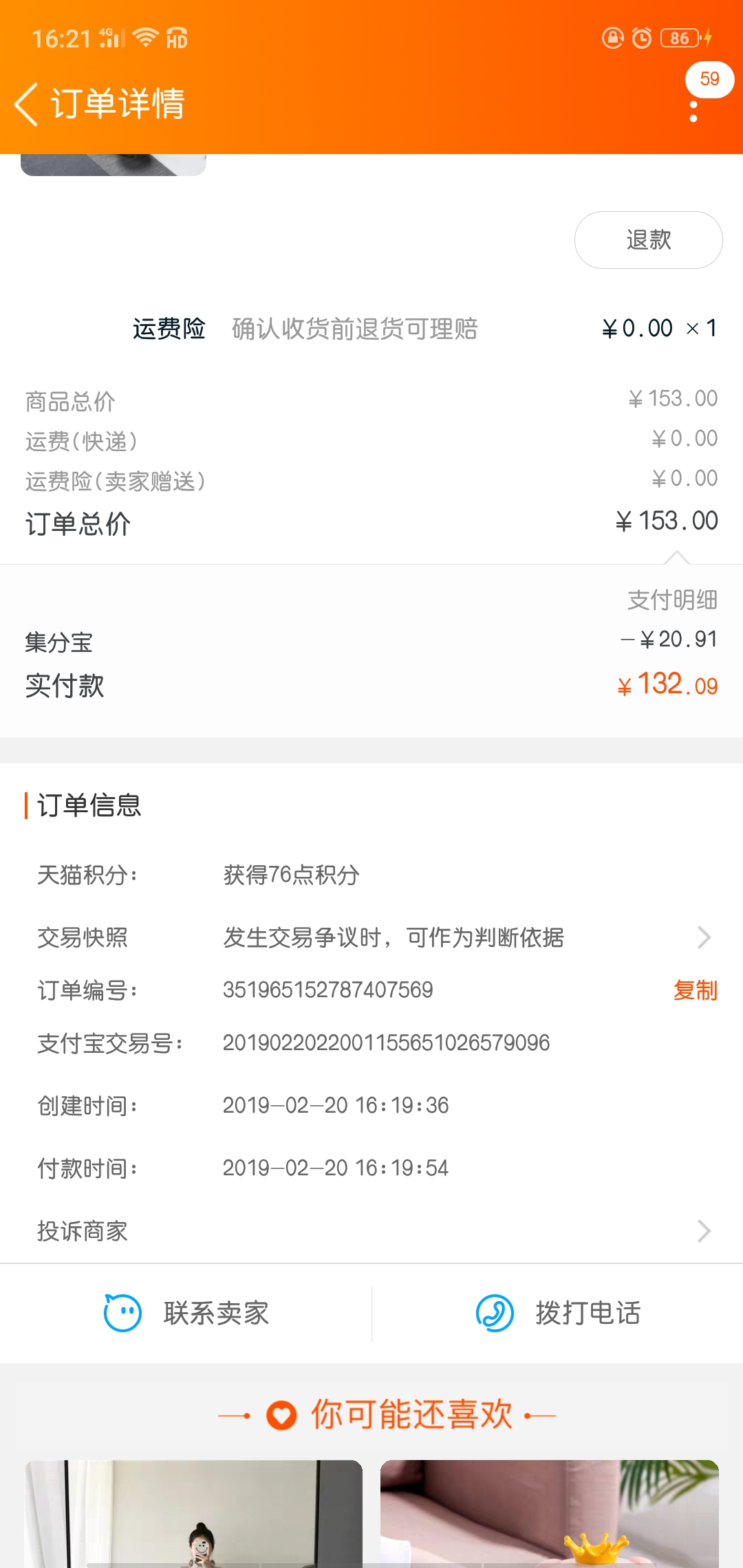Open 投诉商家 via its chevron
Viewport: 743px width, 1568px height.
(704, 1231)
